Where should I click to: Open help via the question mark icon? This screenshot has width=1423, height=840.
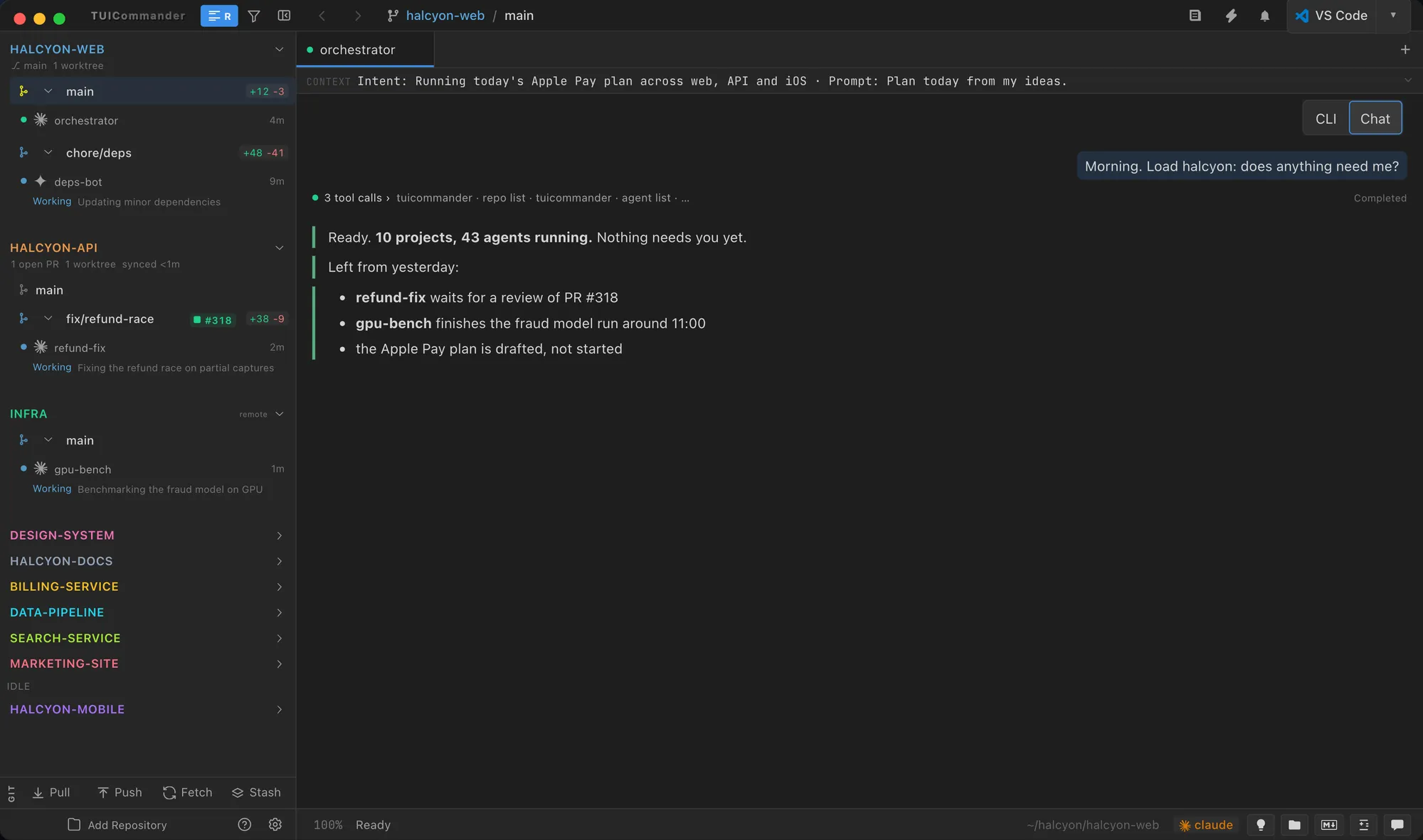click(244, 824)
